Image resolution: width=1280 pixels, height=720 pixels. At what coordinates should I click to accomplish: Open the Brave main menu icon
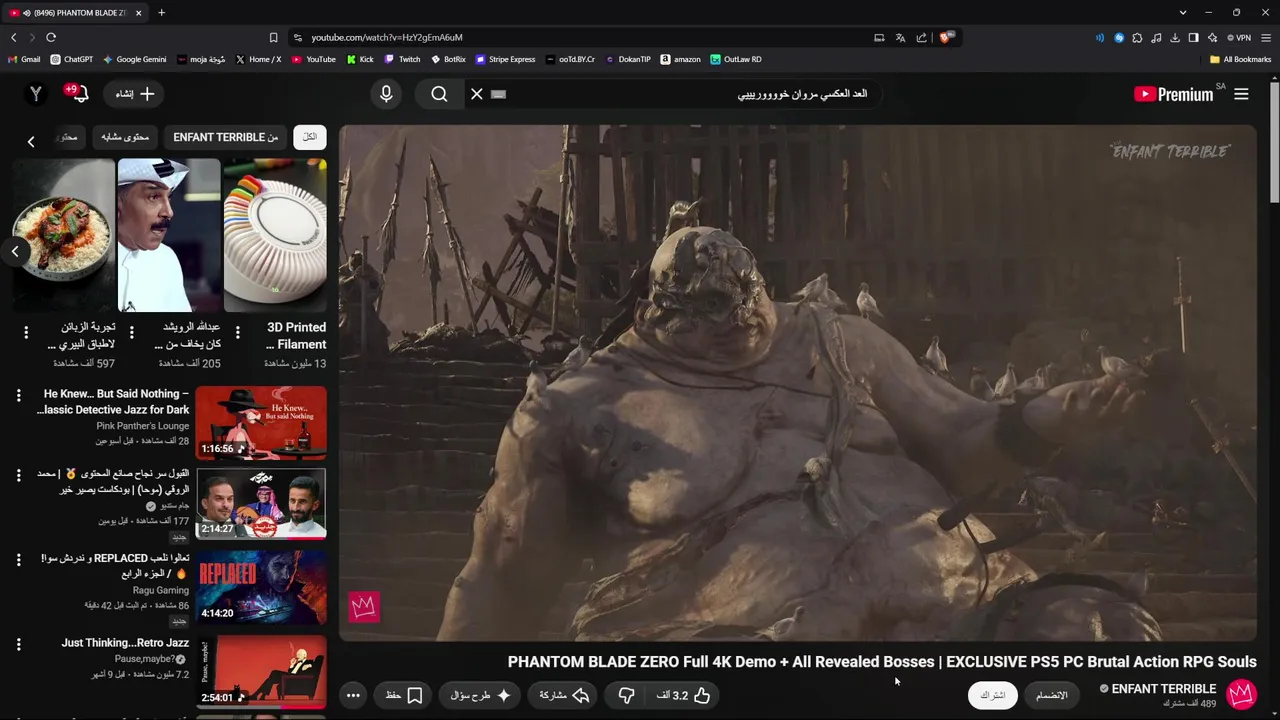1265,38
